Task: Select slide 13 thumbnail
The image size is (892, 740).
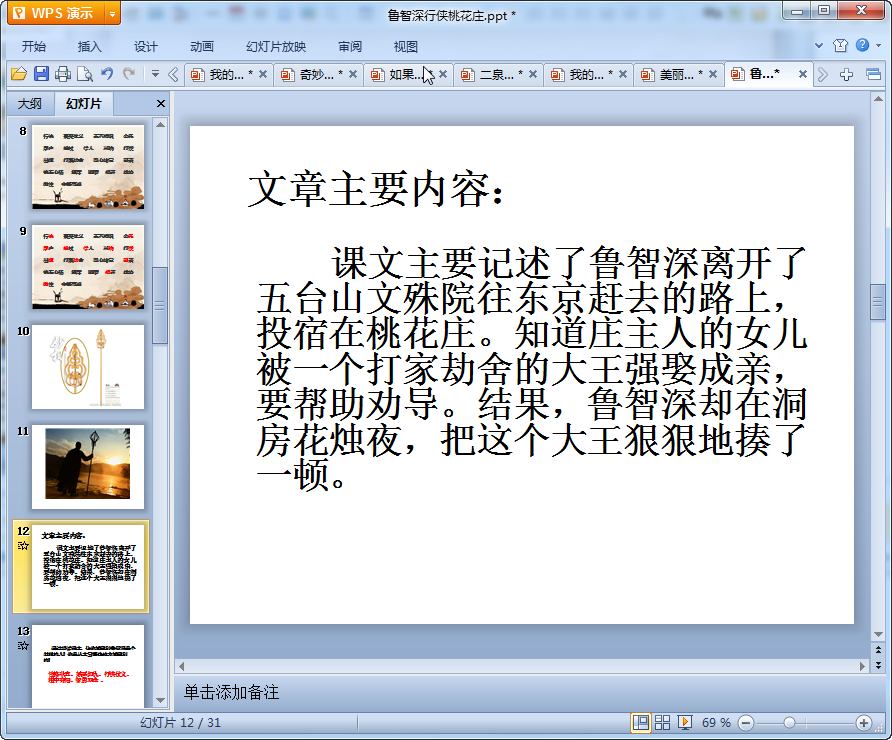Action: pos(88,667)
